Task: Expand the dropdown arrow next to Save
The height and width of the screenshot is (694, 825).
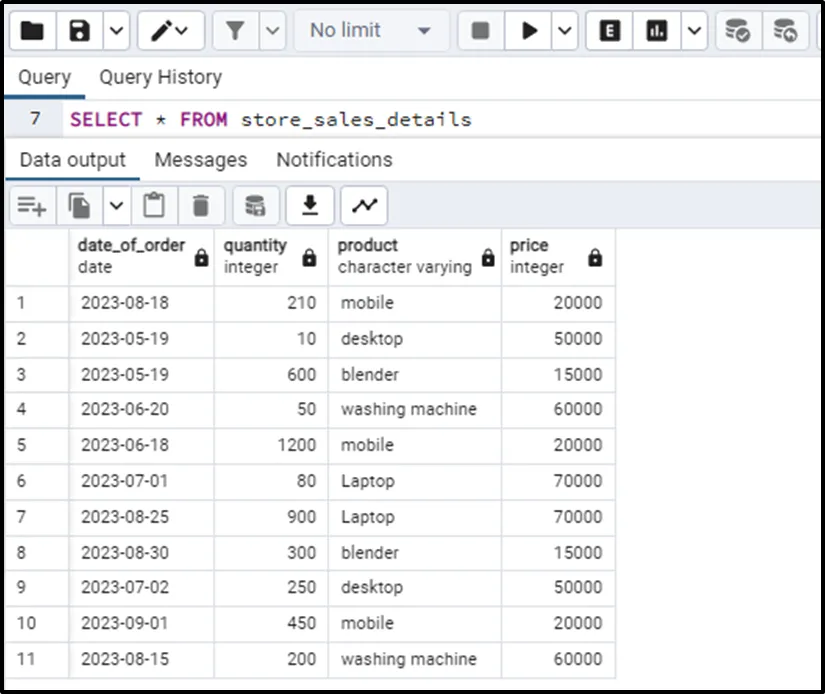Action: tap(116, 31)
